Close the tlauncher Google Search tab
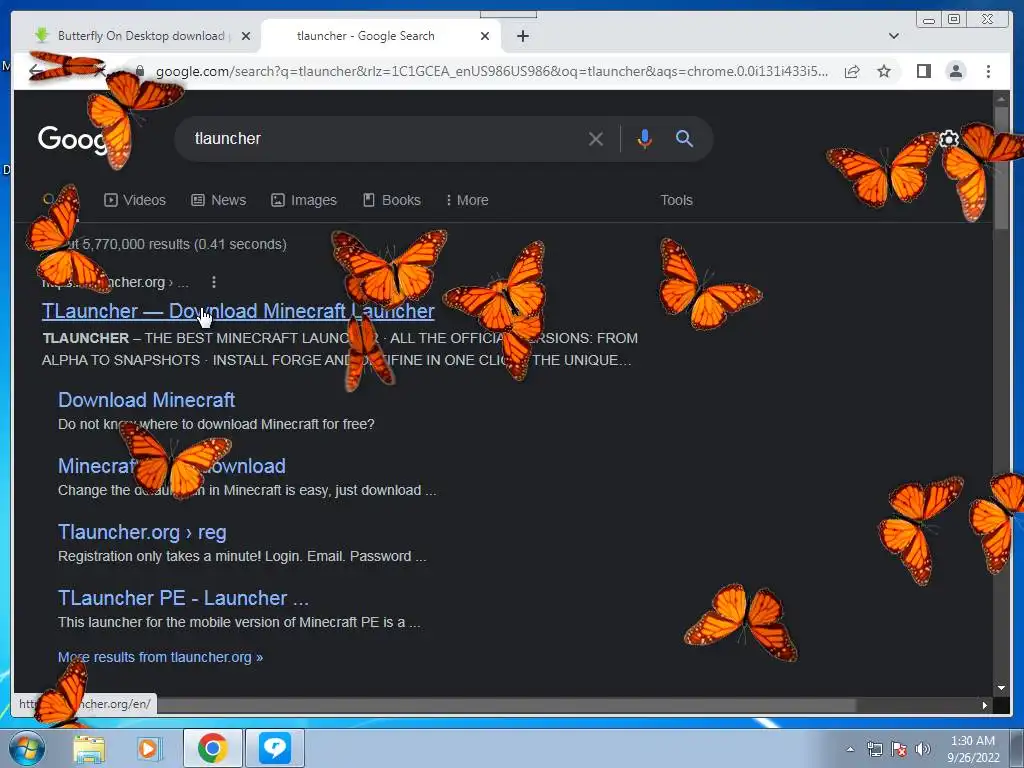 click(x=485, y=36)
